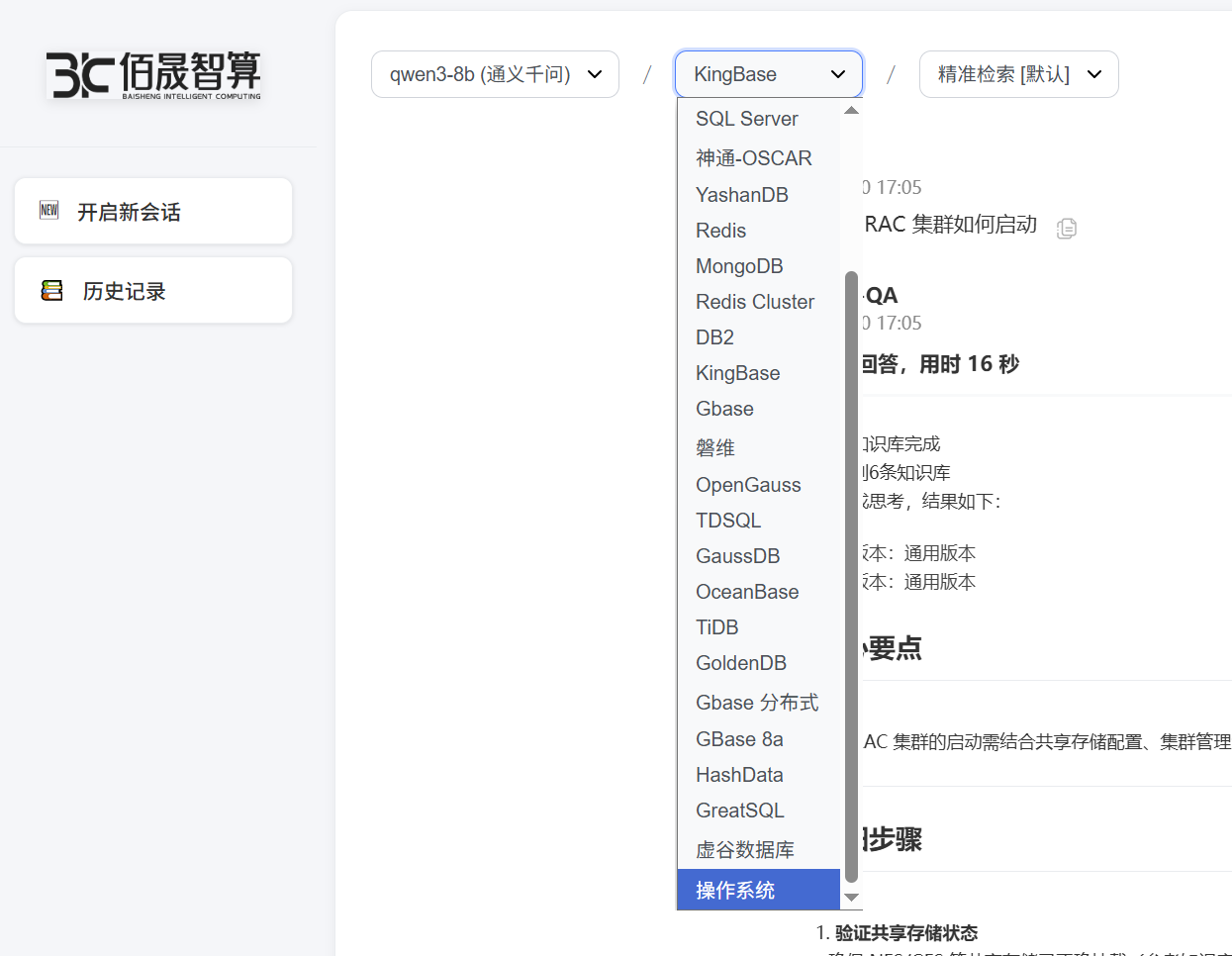Select Redis Cluster option

click(x=759, y=302)
